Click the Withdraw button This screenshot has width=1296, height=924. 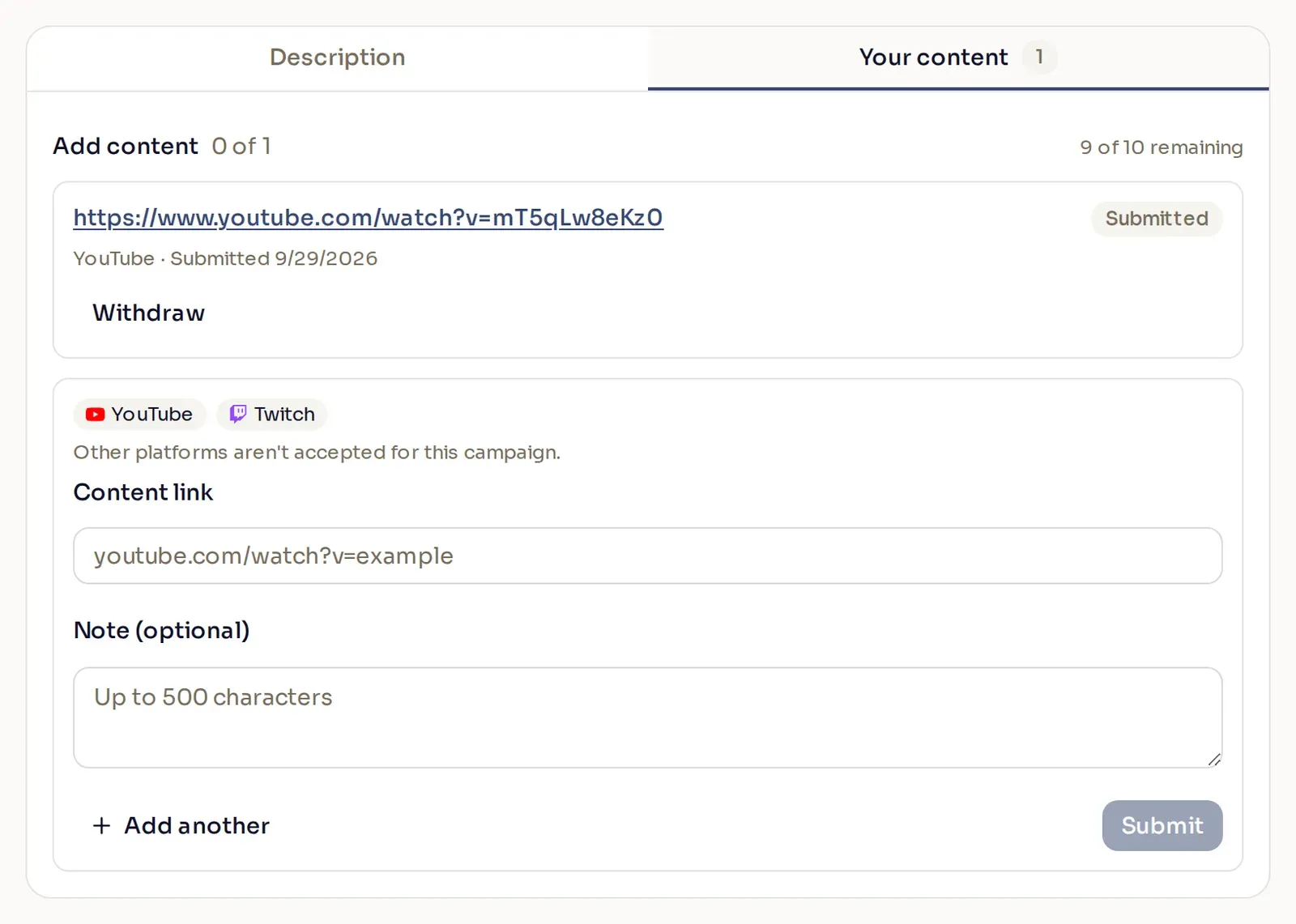pos(148,313)
